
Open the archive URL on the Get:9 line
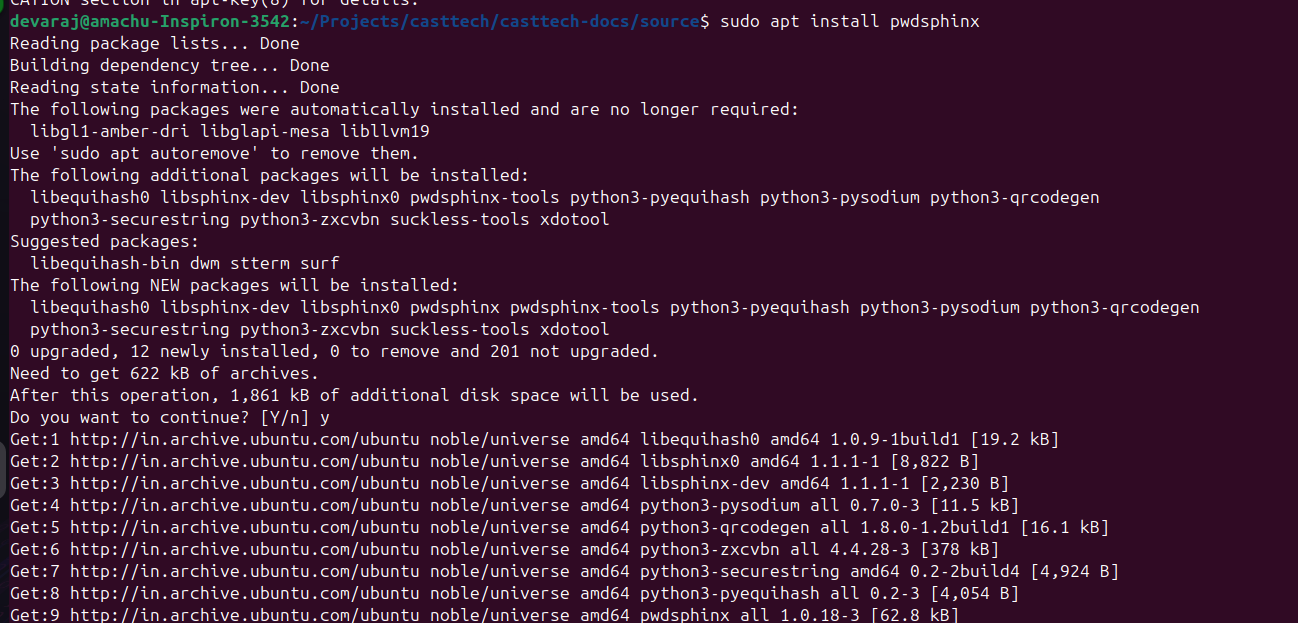(245, 615)
